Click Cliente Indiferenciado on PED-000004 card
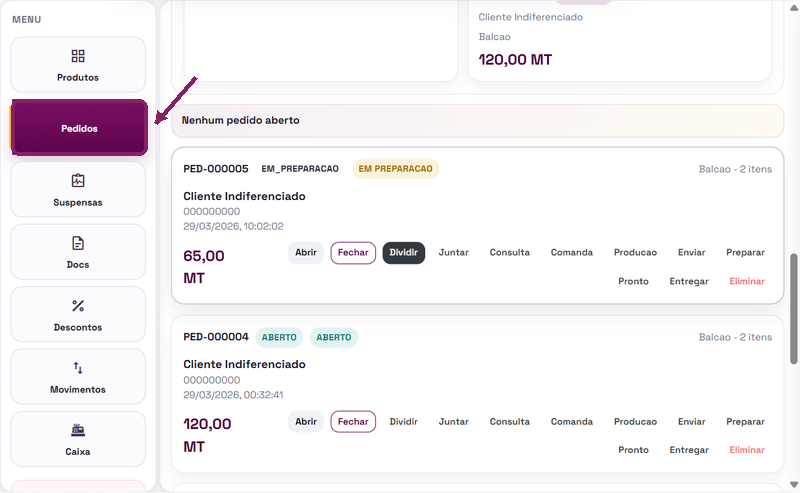The image size is (800, 493). (x=244, y=364)
